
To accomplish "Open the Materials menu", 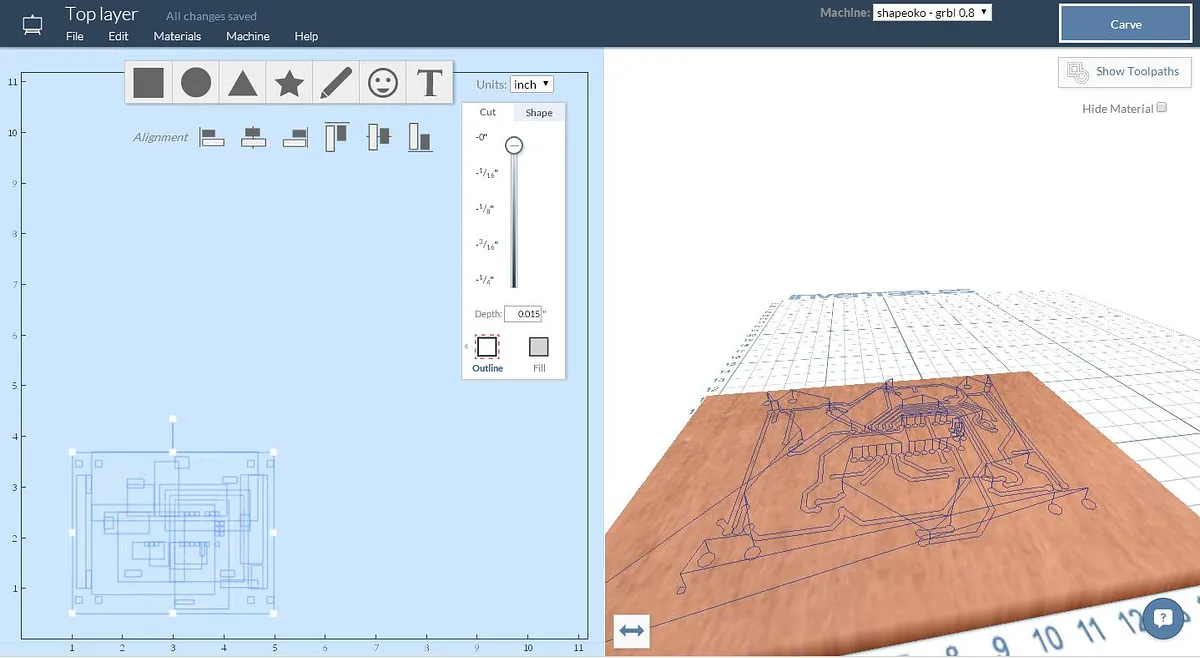I will (x=177, y=36).
